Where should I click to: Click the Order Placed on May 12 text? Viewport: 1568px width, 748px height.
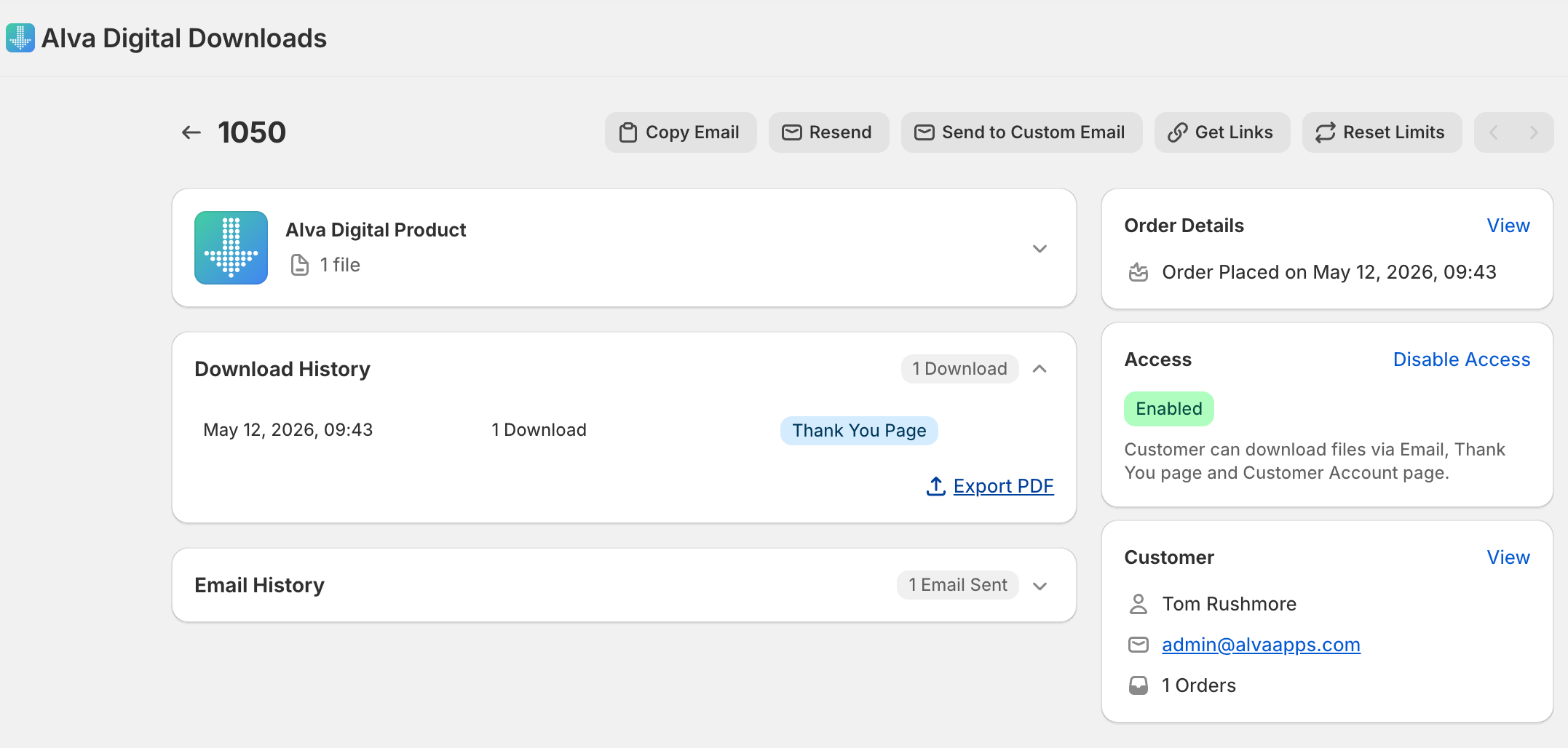pos(1329,272)
